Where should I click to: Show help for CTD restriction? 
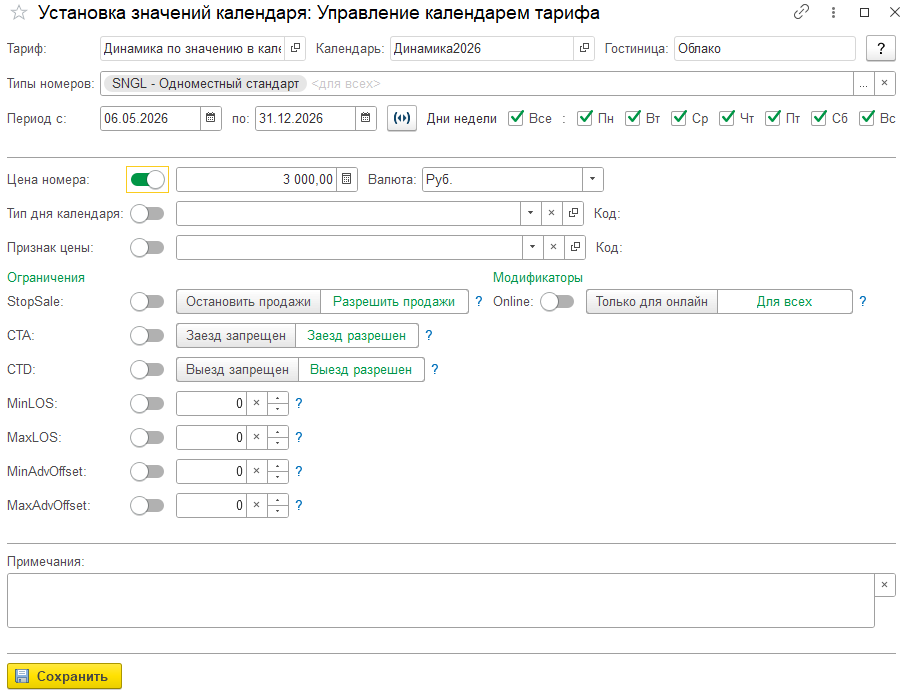[434, 369]
